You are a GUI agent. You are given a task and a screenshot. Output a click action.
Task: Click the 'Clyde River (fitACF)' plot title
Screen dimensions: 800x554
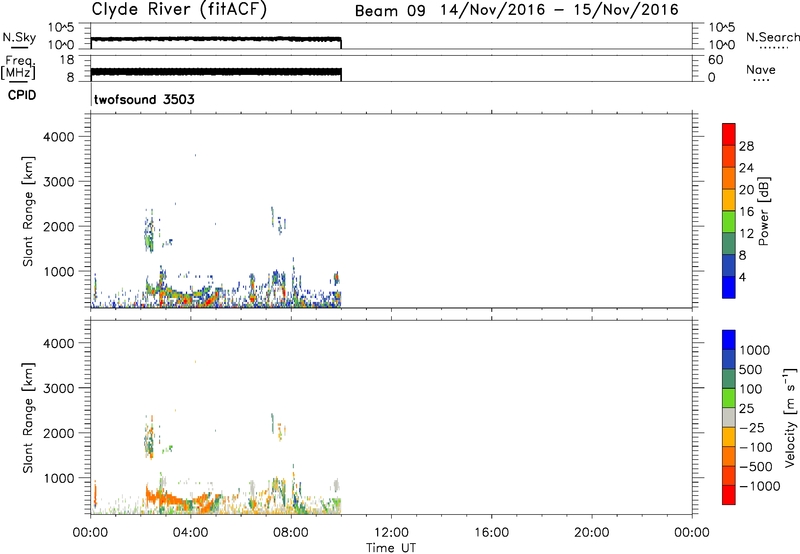pos(179,9)
